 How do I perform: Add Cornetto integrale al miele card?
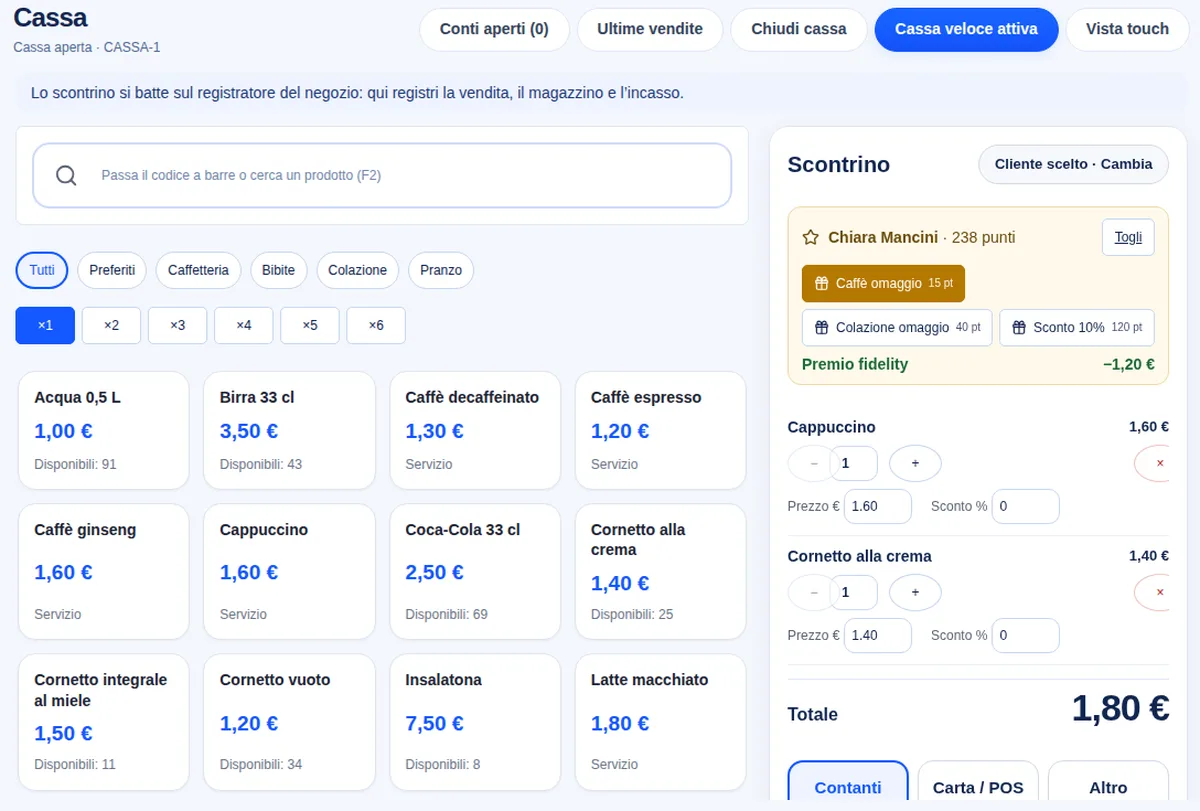tap(103, 722)
